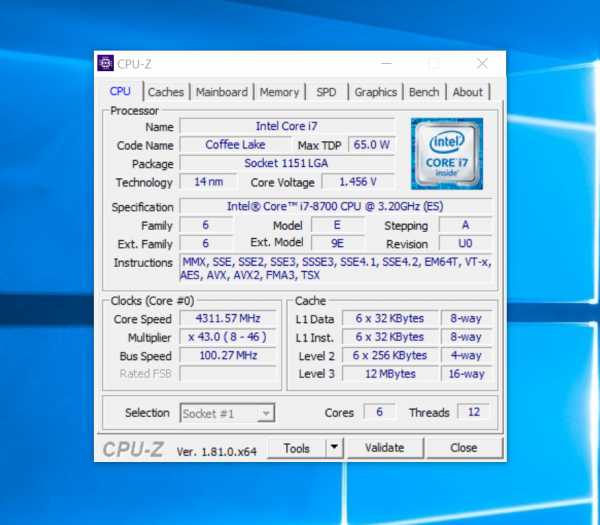
Task: Open the Tools dropdown arrow
Action: click(x=334, y=447)
